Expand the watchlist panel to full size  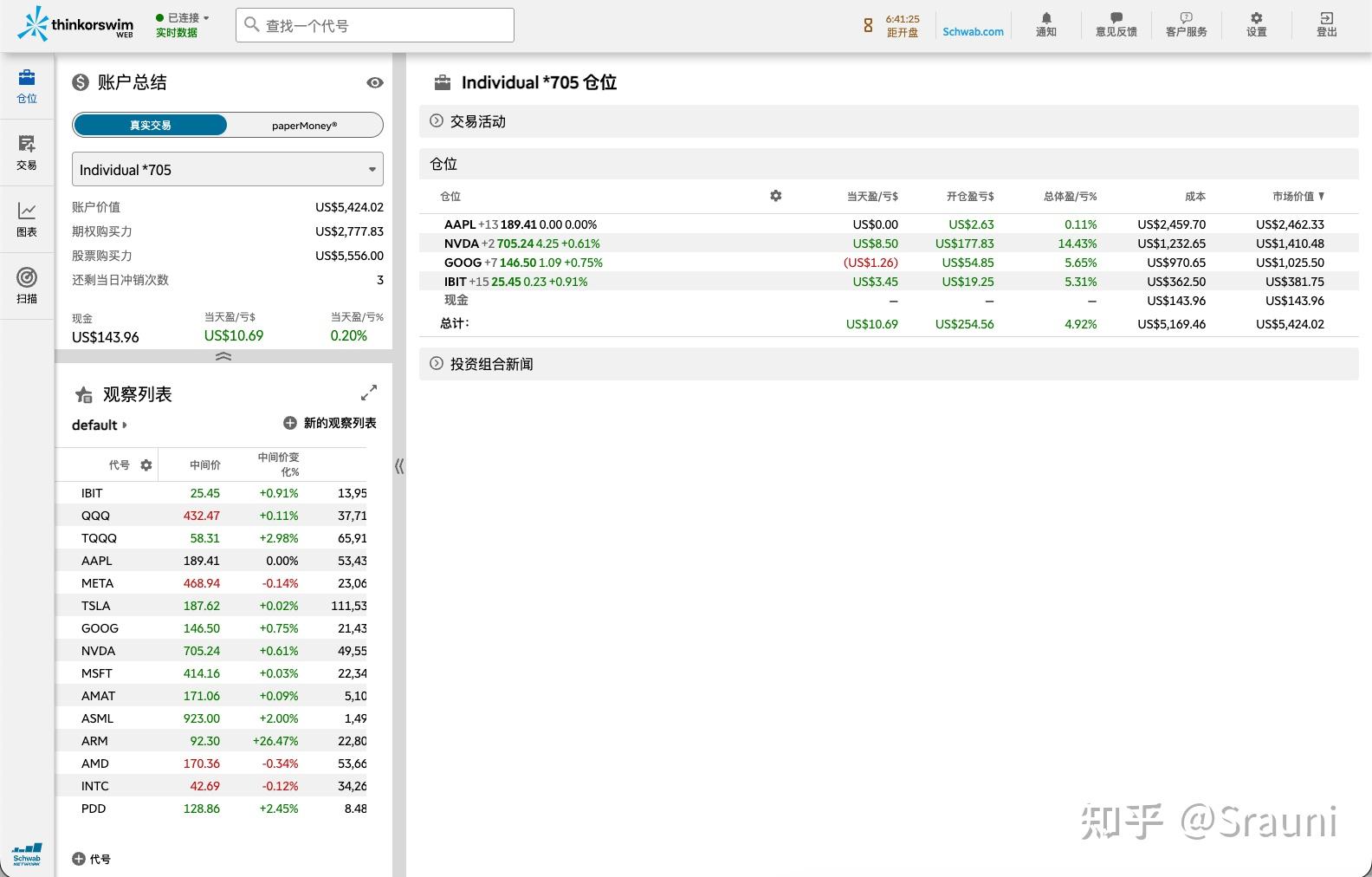(369, 393)
